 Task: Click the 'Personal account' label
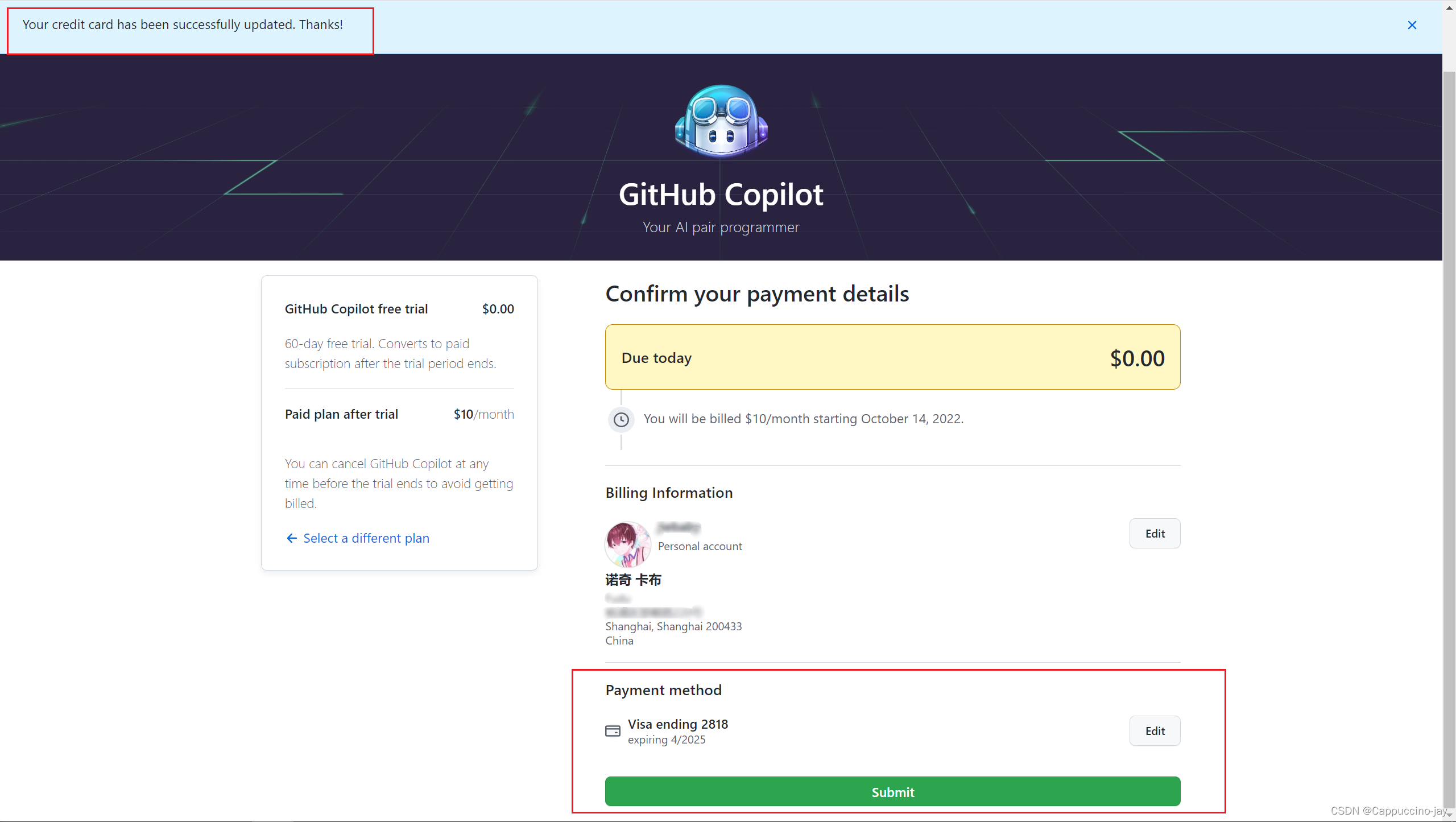pos(700,546)
